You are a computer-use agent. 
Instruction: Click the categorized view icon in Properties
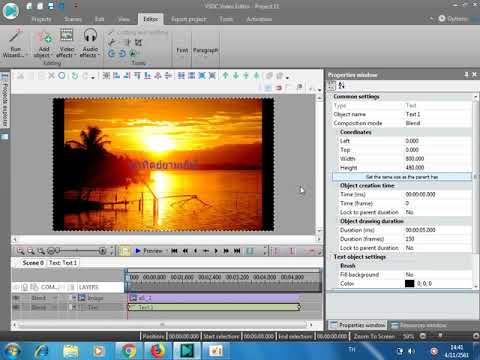click(x=331, y=85)
